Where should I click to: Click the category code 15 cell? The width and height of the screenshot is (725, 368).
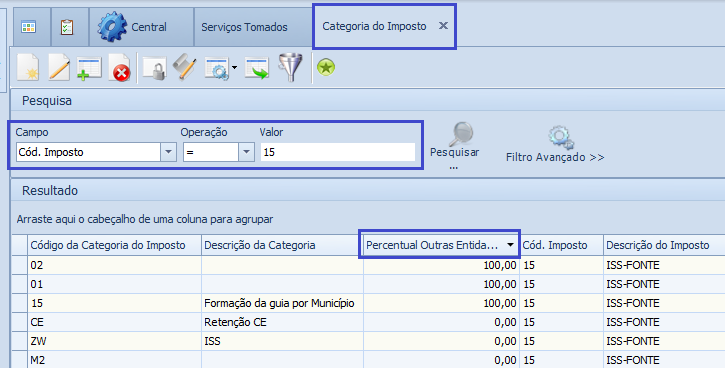point(114,303)
